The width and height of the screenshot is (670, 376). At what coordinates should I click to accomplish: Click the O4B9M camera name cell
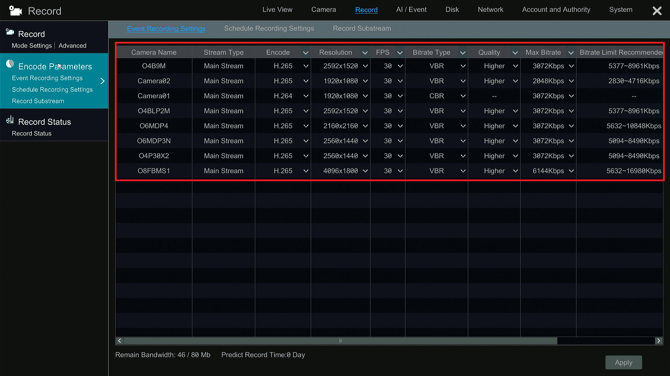tap(154, 66)
